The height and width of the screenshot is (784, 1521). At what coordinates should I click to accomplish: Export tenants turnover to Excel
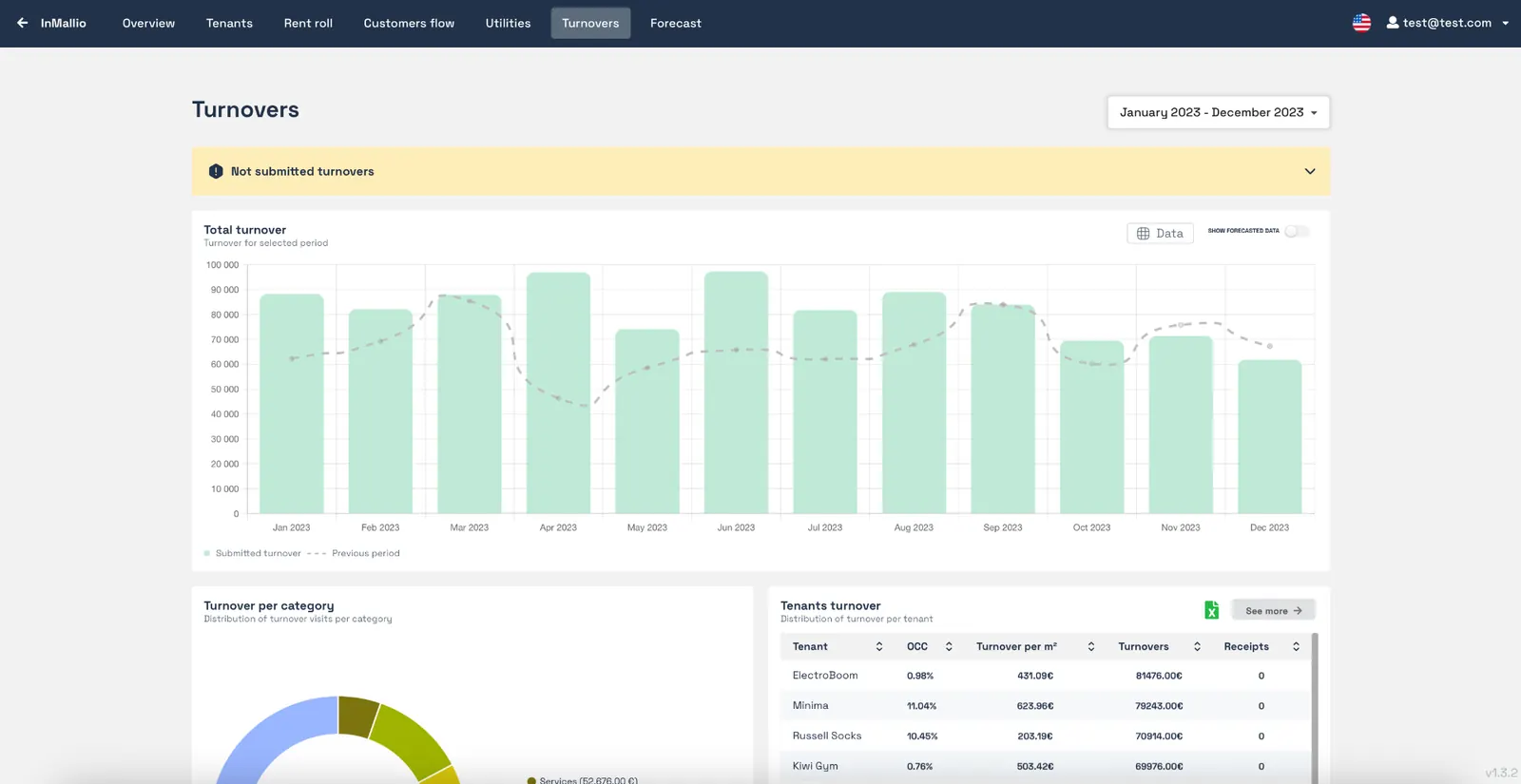coord(1211,610)
